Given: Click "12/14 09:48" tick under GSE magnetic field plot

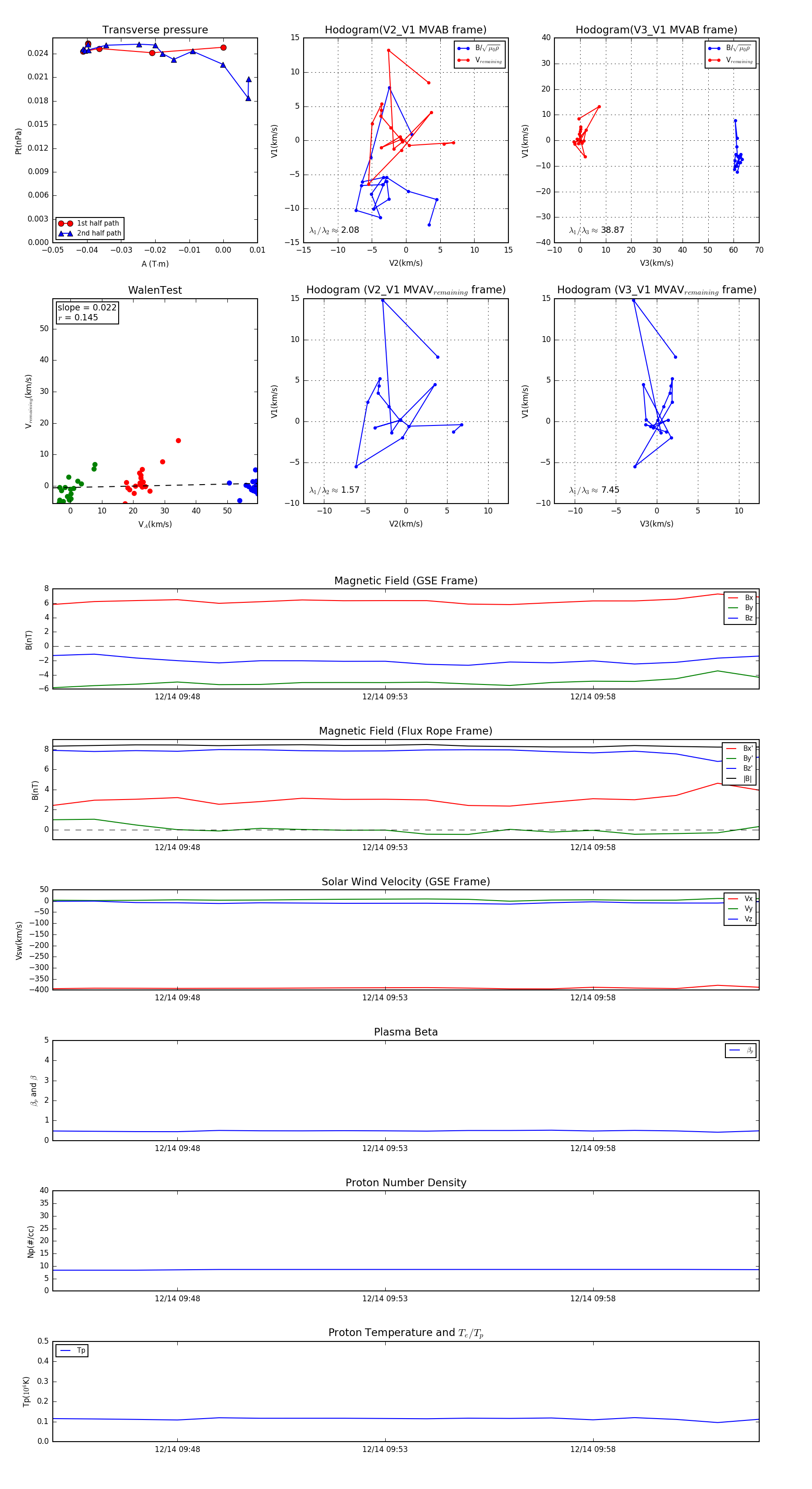Looking at the screenshot, I should [177, 697].
